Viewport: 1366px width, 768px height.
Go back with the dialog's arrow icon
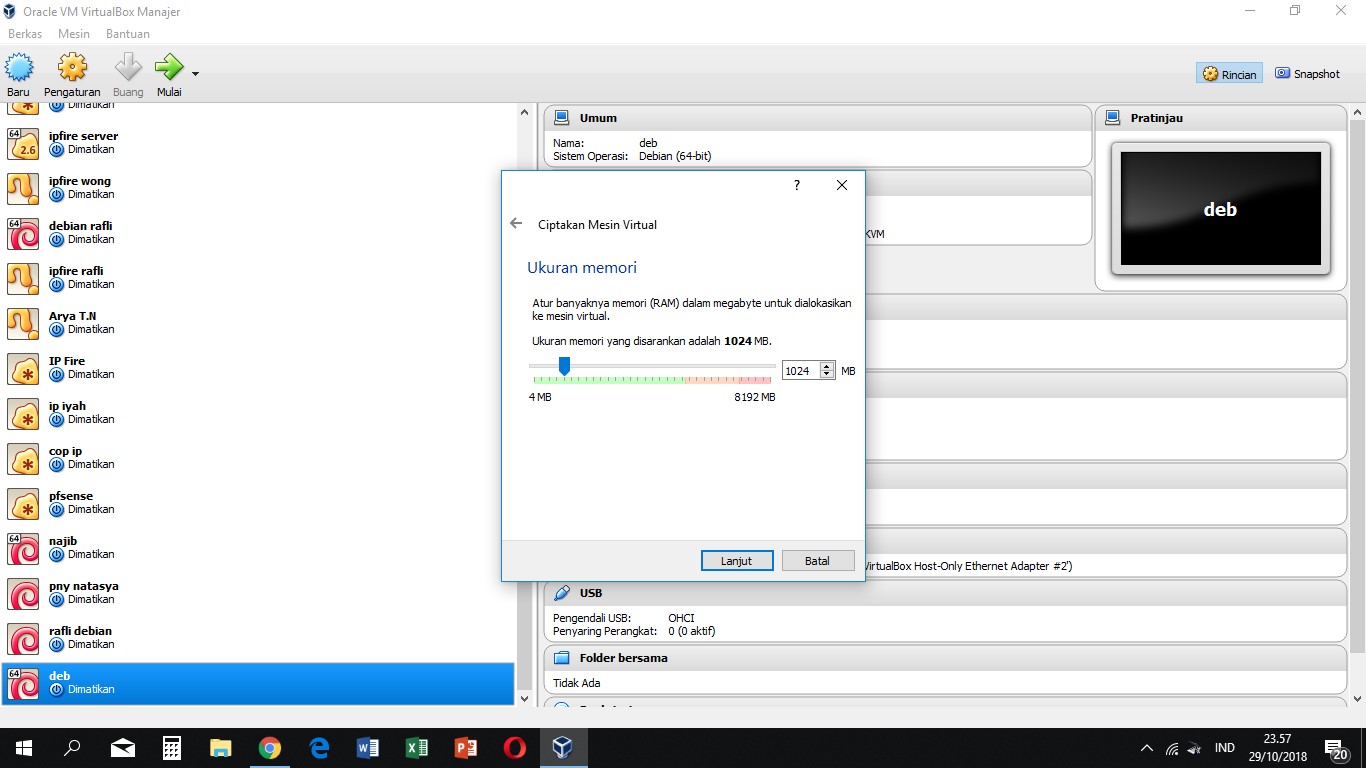click(516, 223)
